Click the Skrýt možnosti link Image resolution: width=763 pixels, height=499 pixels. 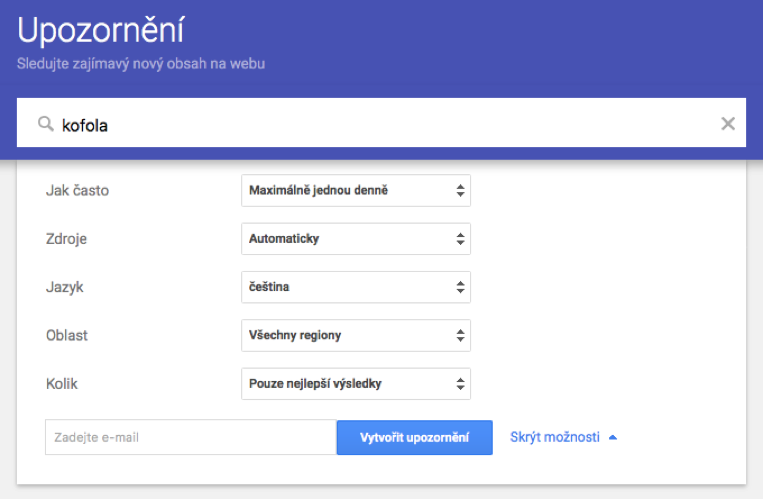[555, 437]
